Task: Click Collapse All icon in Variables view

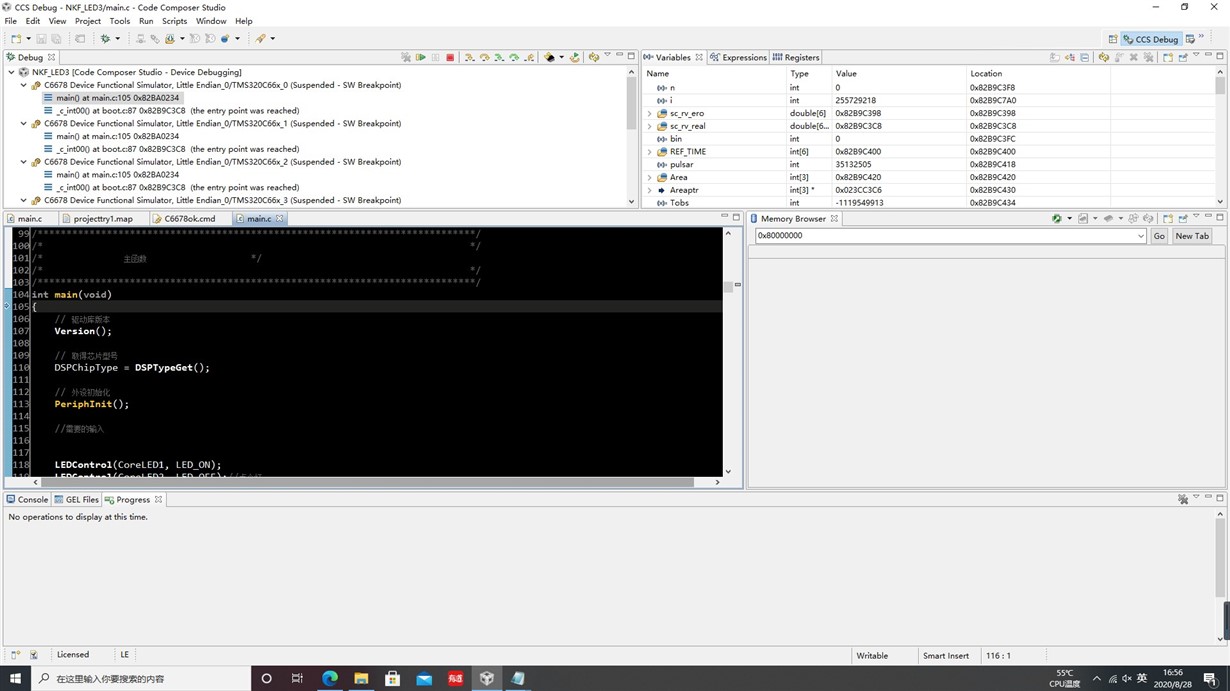Action: pyautogui.click(x=1085, y=57)
